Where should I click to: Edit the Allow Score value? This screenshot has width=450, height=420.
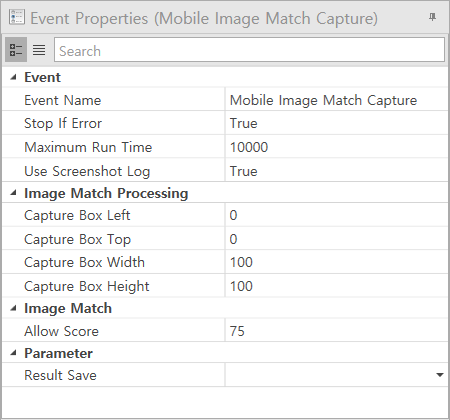coord(336,331)
